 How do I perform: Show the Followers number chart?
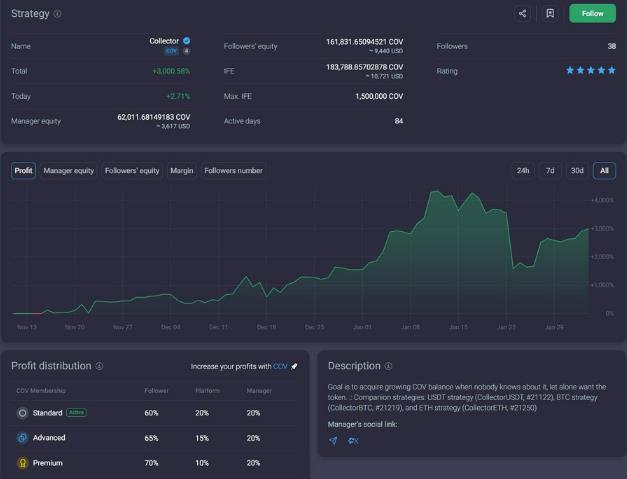[x=233, y=170]
